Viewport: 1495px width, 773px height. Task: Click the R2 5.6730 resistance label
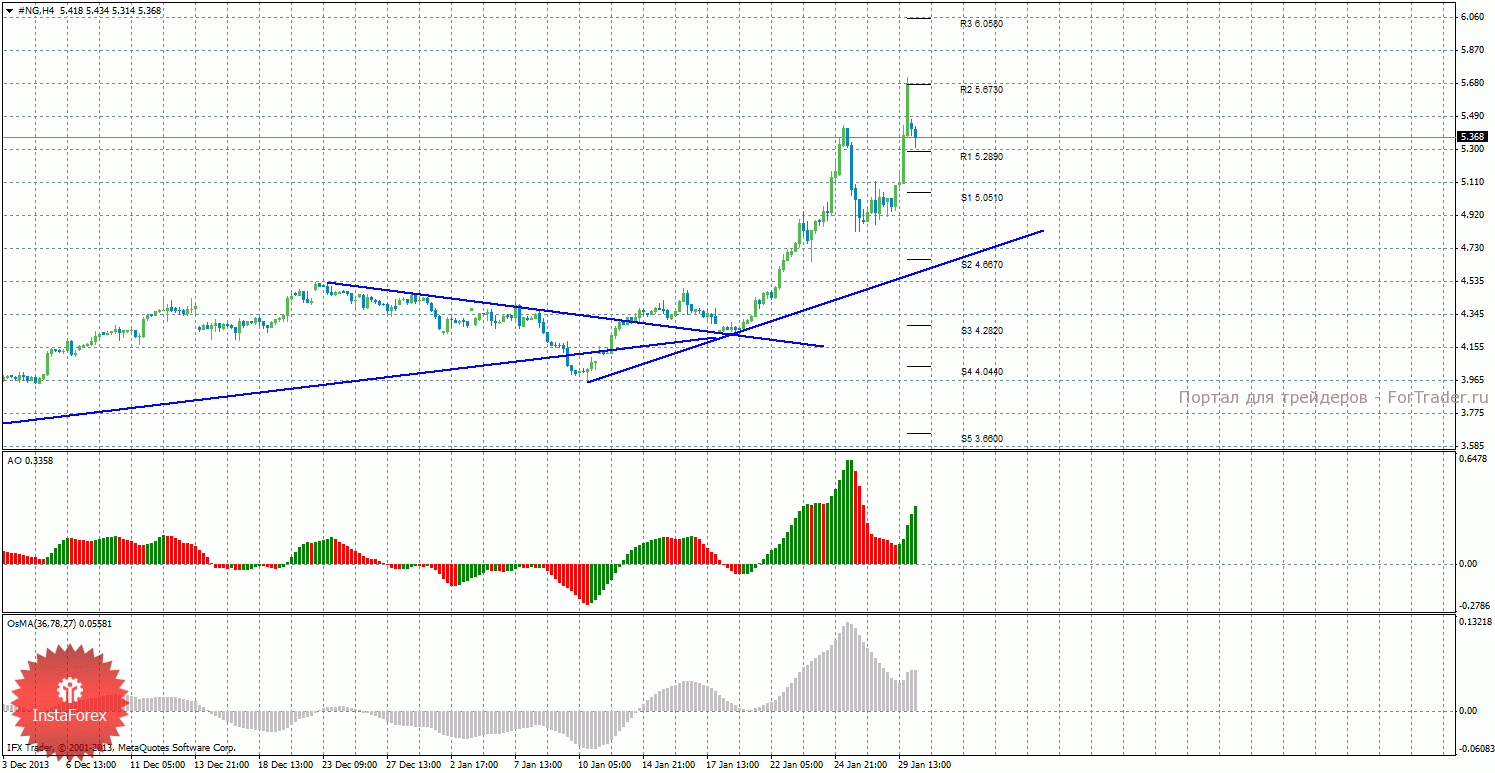click(981, 90)
